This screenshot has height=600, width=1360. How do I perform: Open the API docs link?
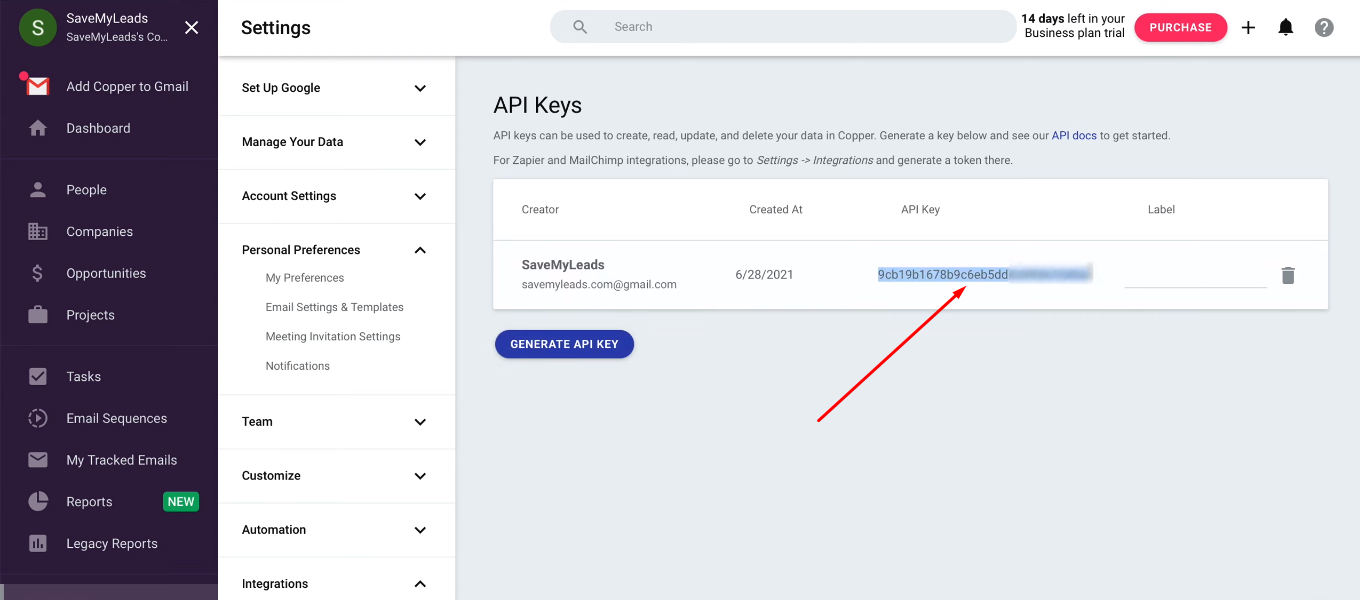(x=1074, y=135)
